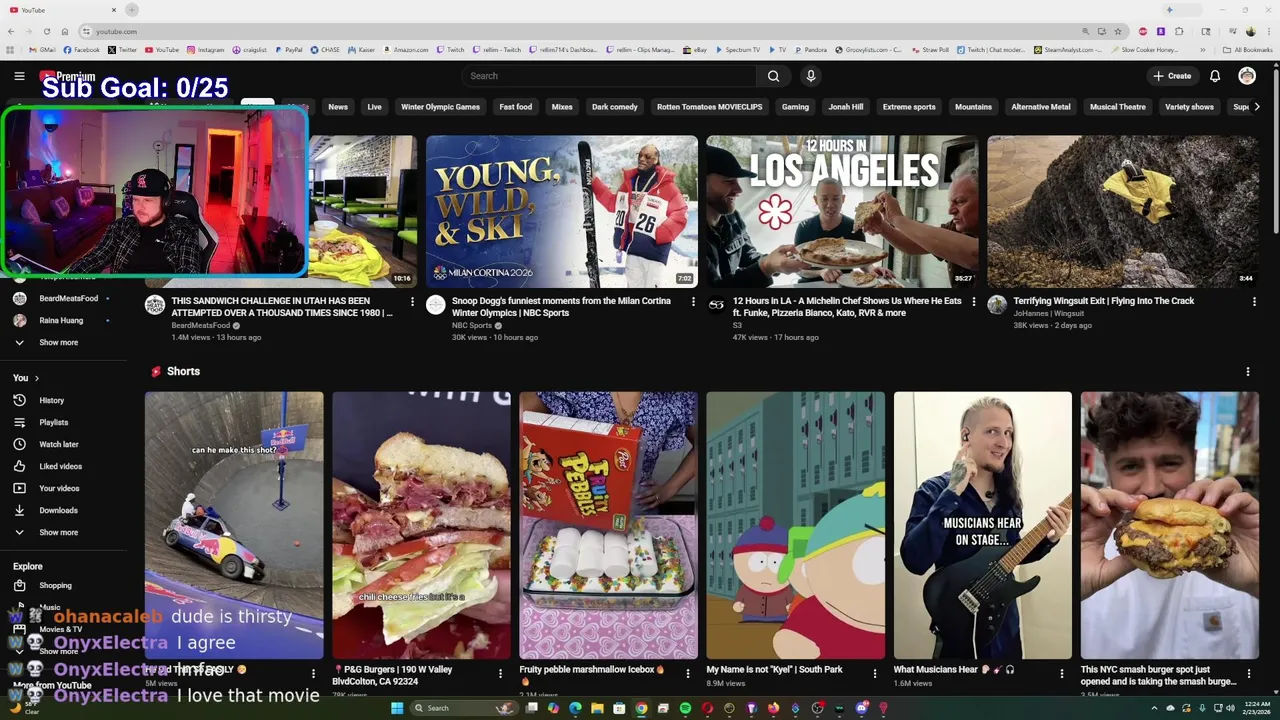Click the search magnifier button

click(773, 76)
